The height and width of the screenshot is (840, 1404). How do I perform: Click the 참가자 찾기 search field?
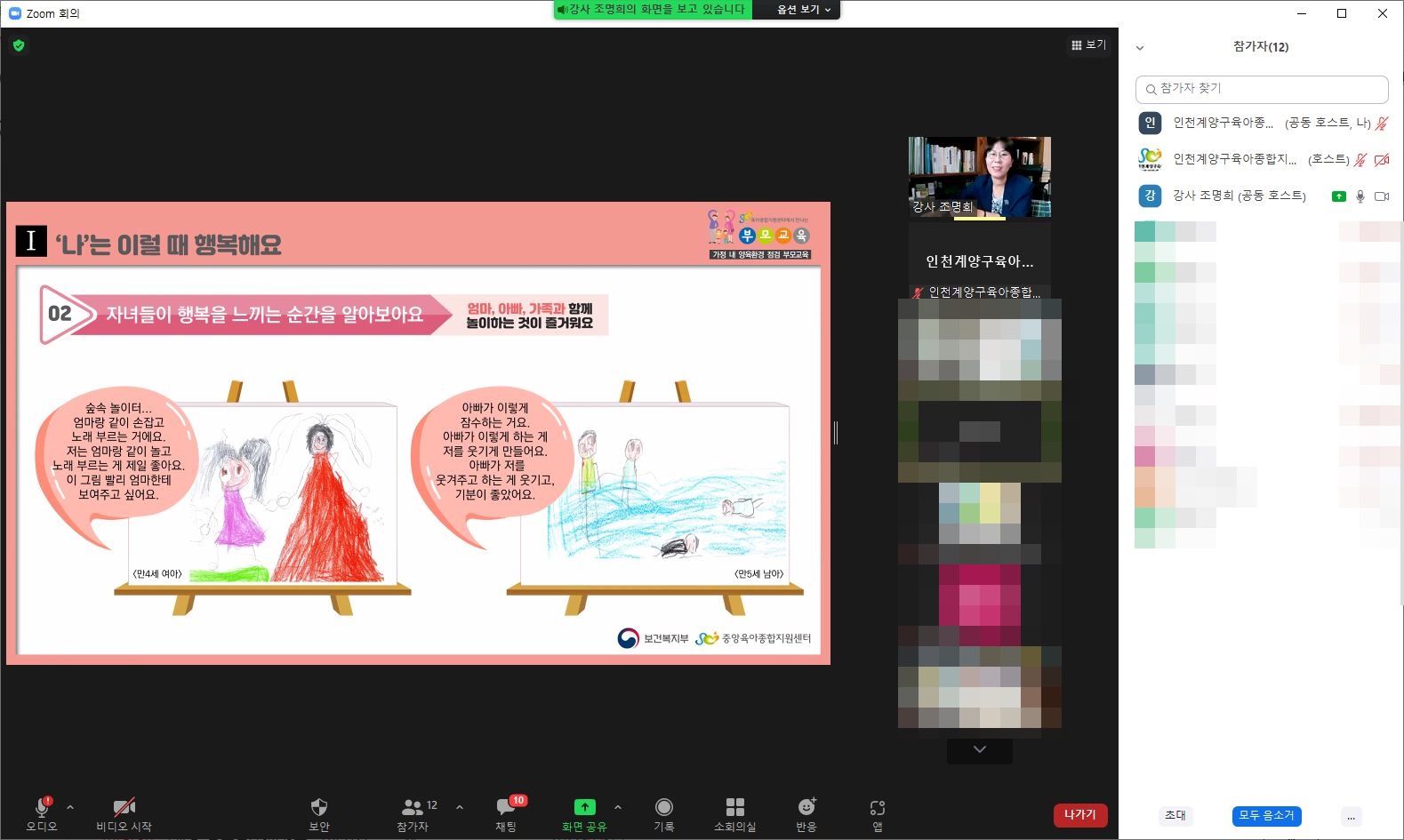click(1262, 89)
